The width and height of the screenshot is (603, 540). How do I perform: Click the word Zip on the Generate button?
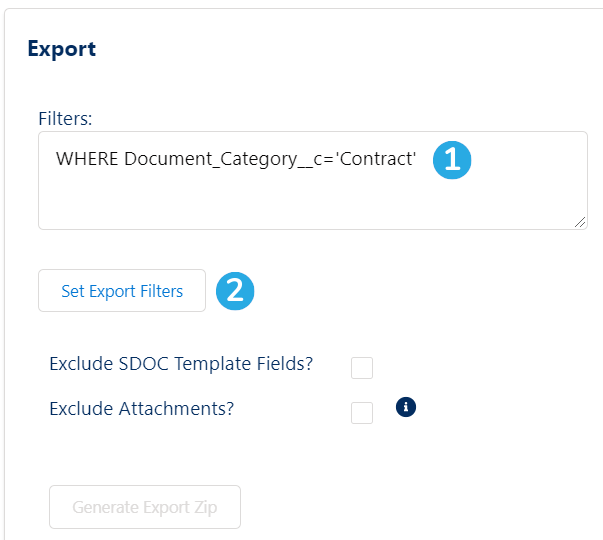[x=206, y=508]
